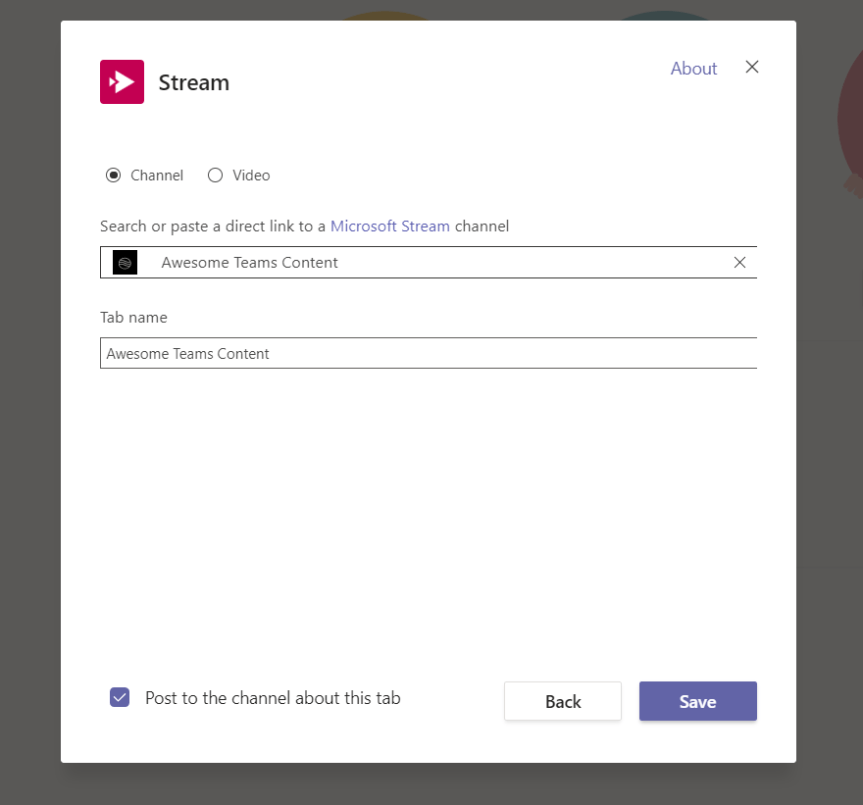This screenshot has height=805, width=863.
Task: Click the checkbox label about posting to channel
Action: tap(272, 697)
